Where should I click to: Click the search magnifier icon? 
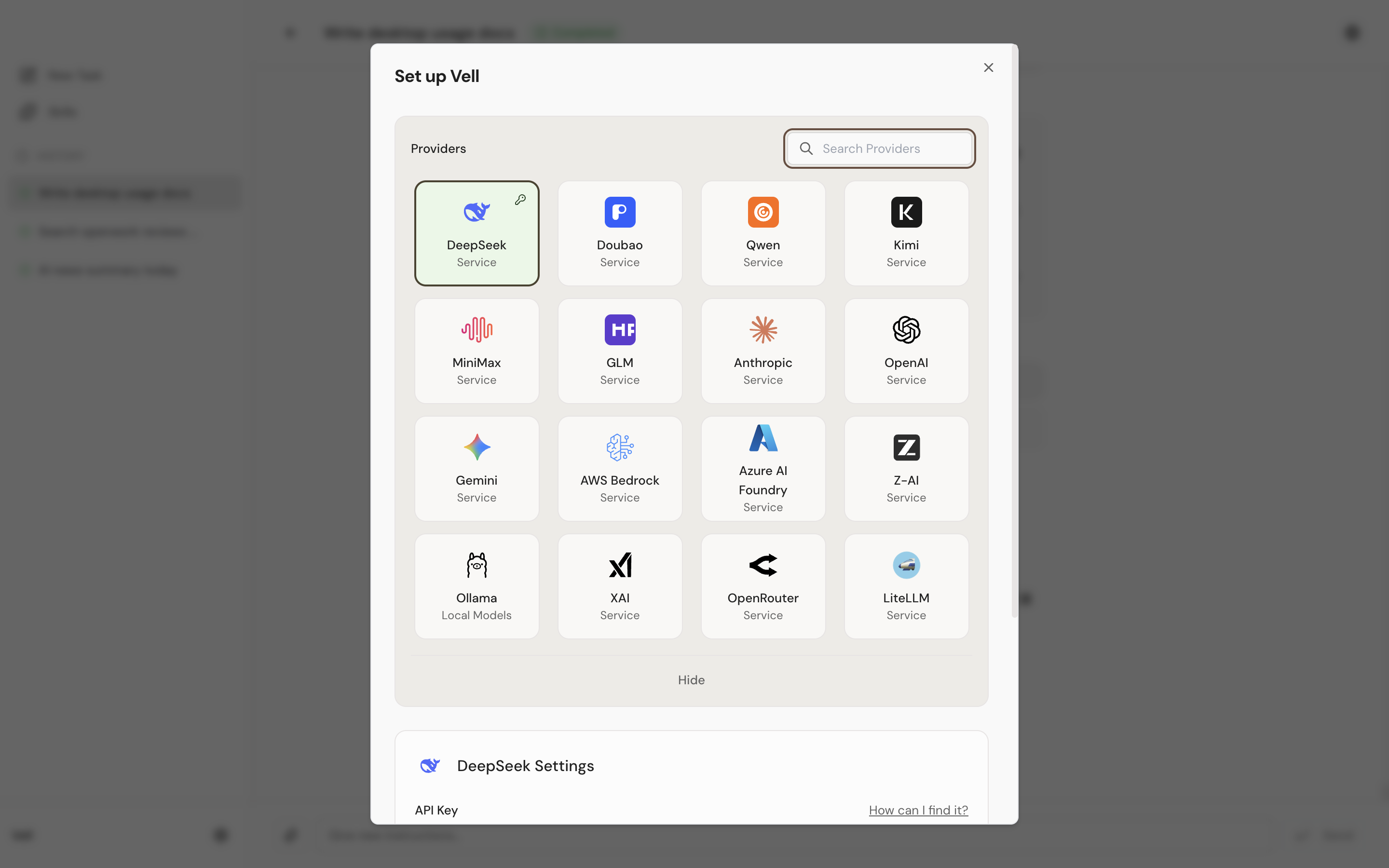(x=806, y=149)
